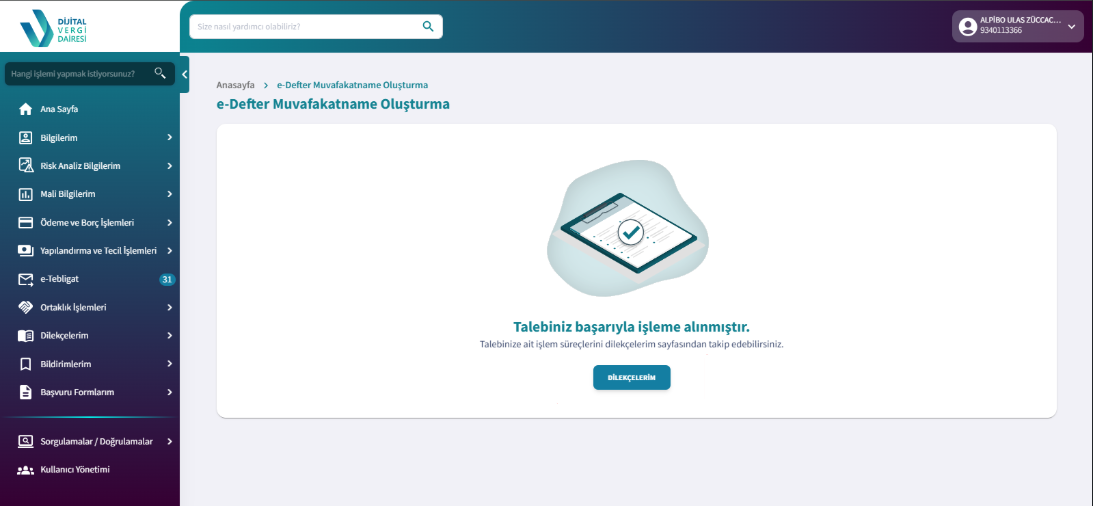
Task: Expand the Bilgilerim submenu chevron
Action: coord(170,138)
